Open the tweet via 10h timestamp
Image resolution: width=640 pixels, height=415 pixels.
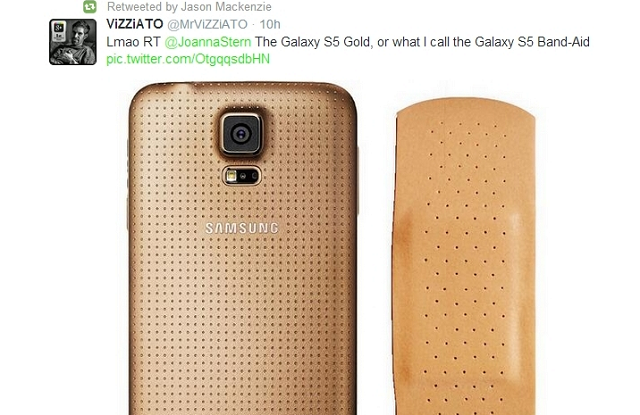click(x=270, y=24)
